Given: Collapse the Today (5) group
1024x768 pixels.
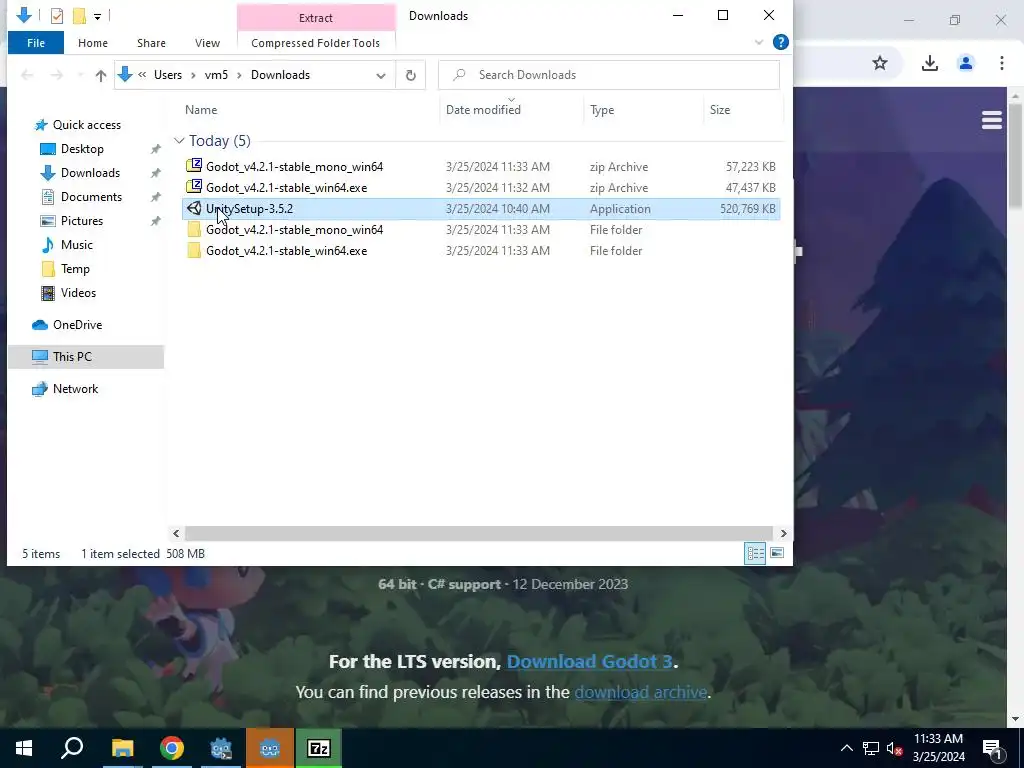Looking at the screenshot, I should pos(179,141).
